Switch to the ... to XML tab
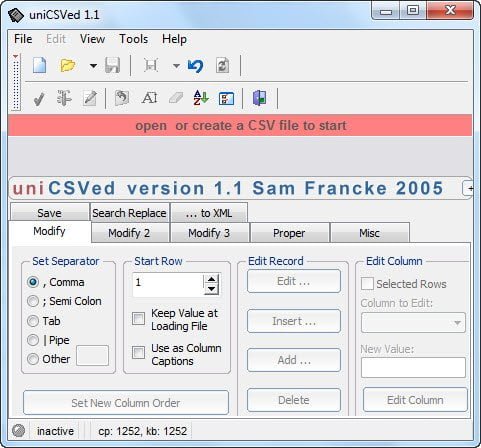Screen dimensions: 481x448 tap(209, 212)
